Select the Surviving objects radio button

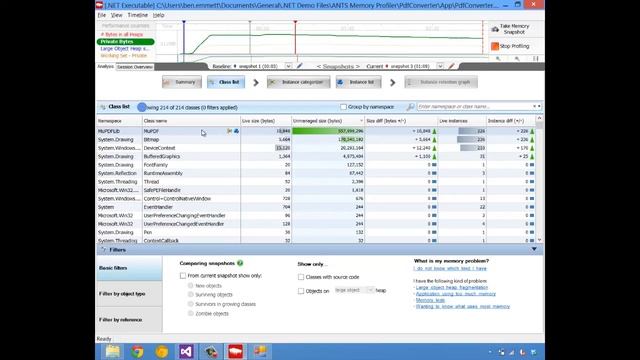191,294
